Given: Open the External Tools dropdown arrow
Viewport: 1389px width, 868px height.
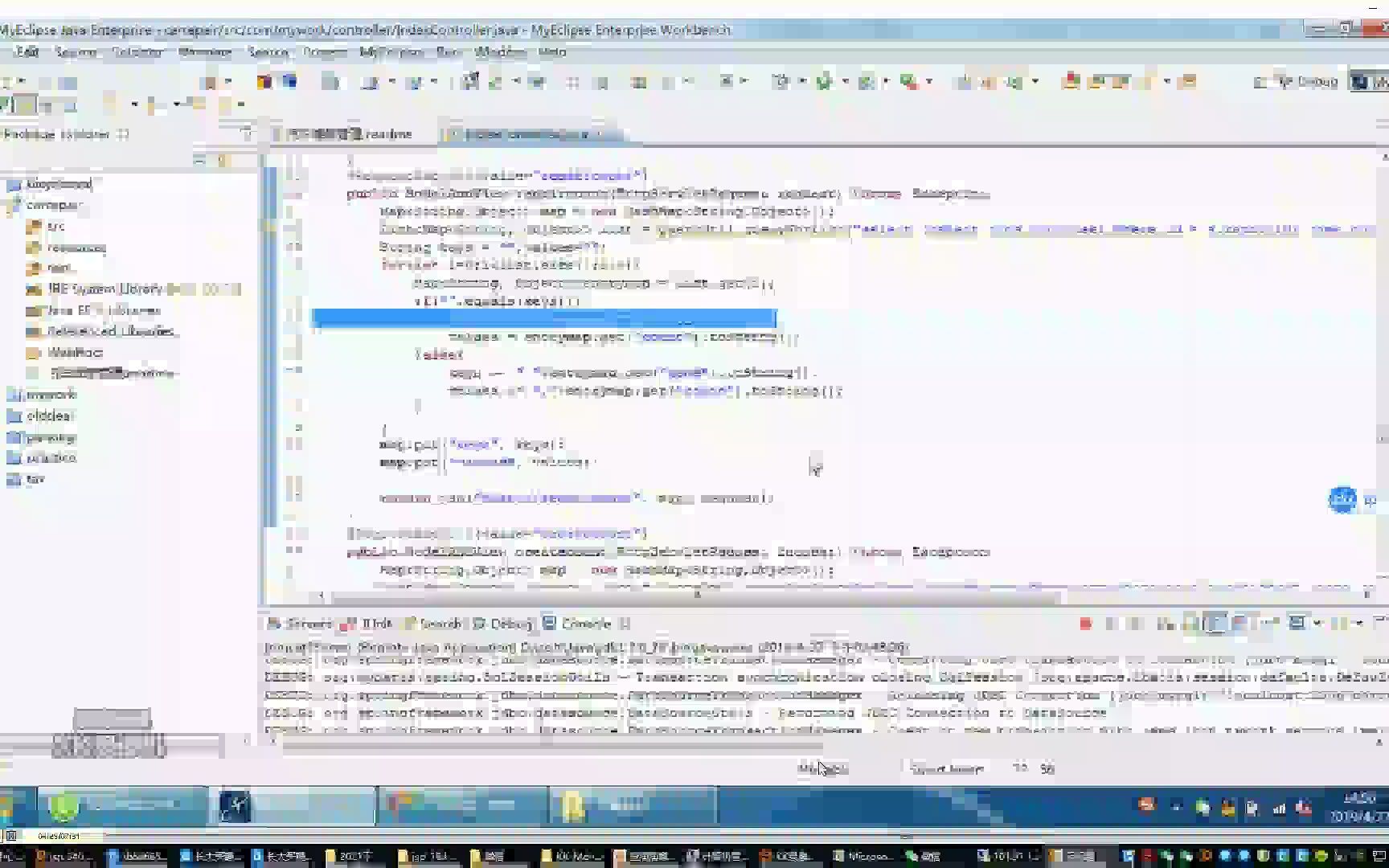Looking at the screenshot, I should 929,81.
